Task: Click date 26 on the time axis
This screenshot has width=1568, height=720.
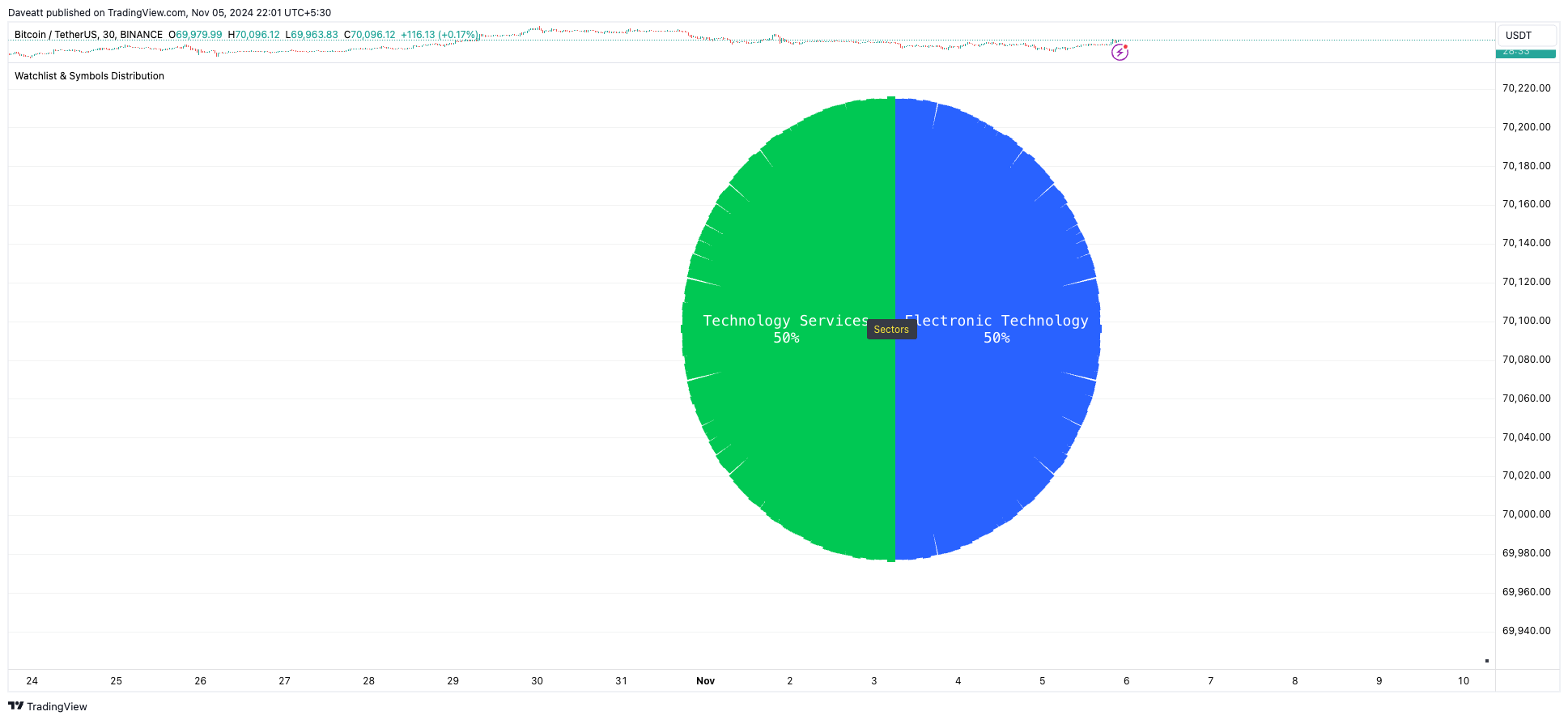Action: 201,681
